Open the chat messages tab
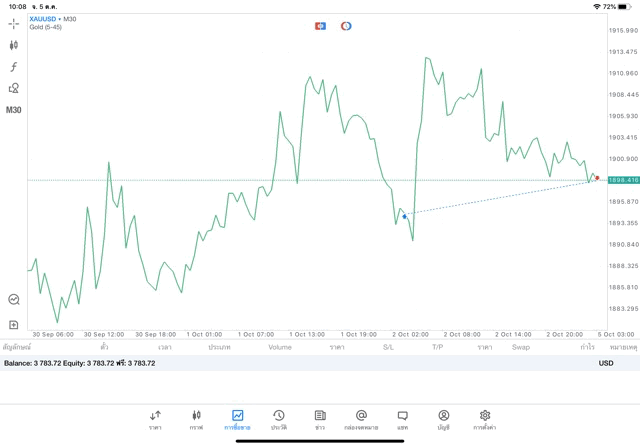This screenshot has height=447, width=640. [x=402, y=418]
